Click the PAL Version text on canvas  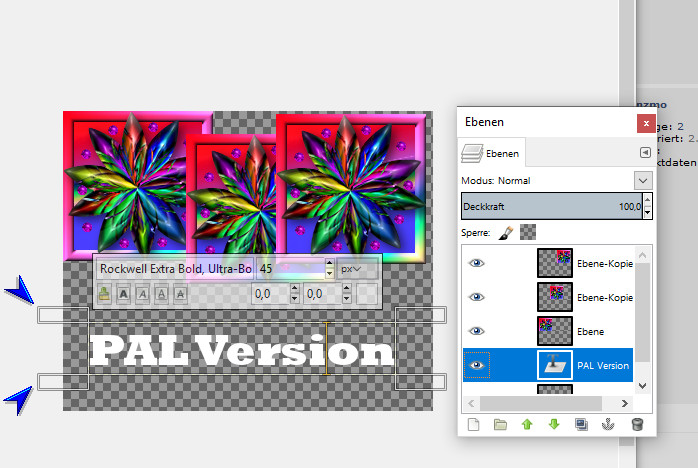click(242, 350)
